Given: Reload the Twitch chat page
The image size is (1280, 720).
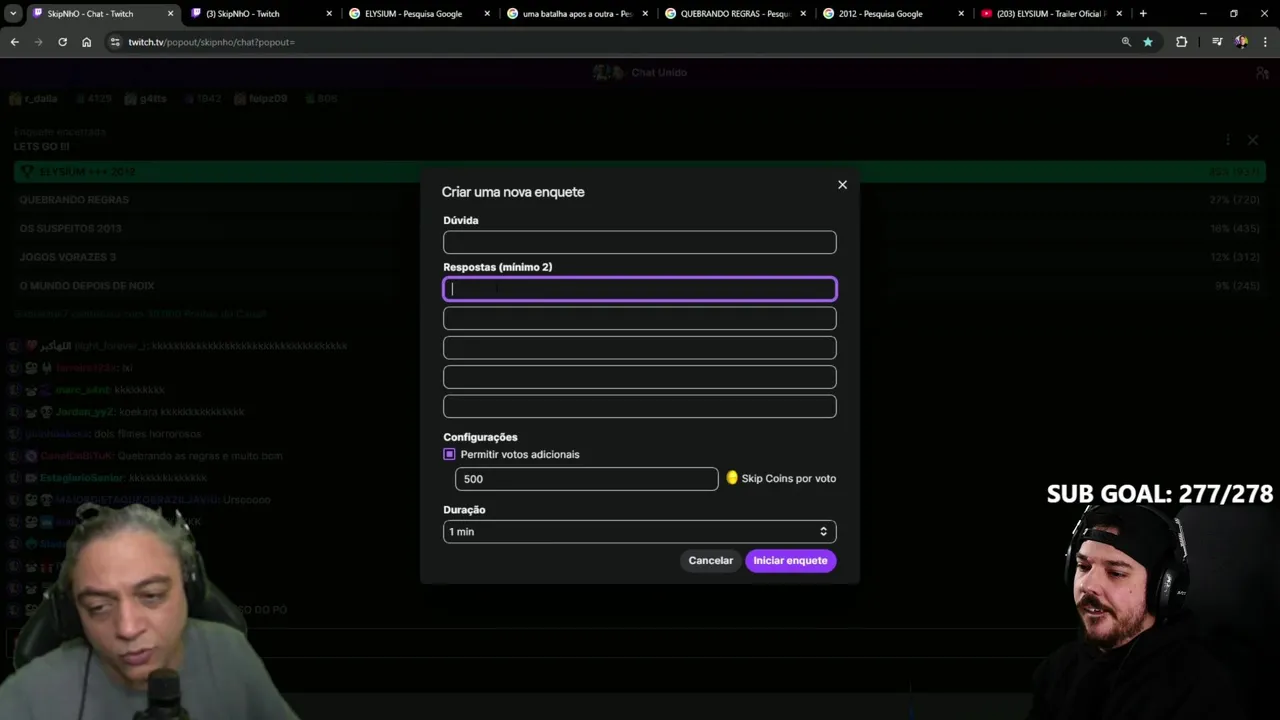Looking at the screenshot, I should [x=62, y=42].
